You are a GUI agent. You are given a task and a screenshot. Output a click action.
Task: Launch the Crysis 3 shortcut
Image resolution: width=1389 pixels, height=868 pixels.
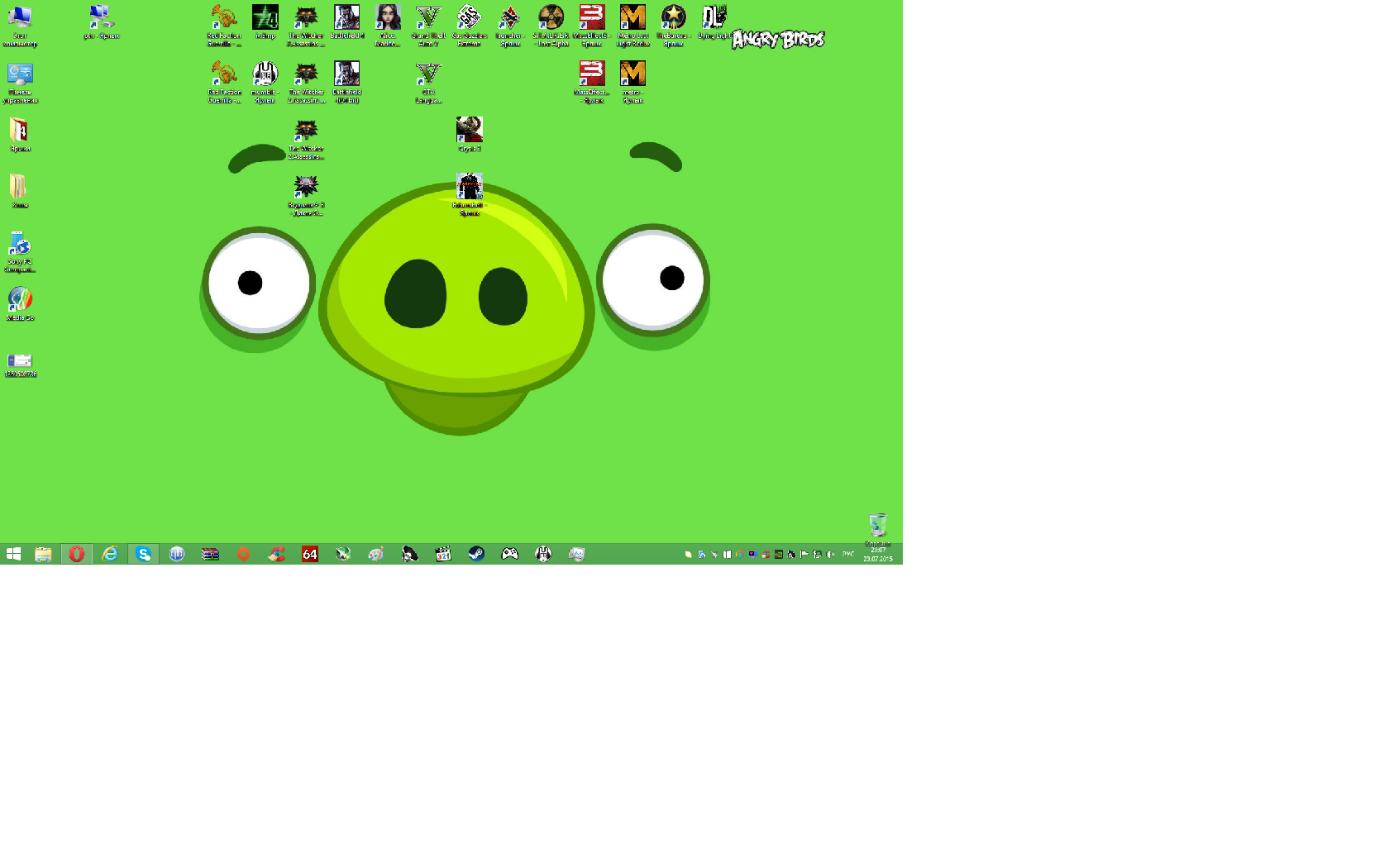tap(469, 135)
